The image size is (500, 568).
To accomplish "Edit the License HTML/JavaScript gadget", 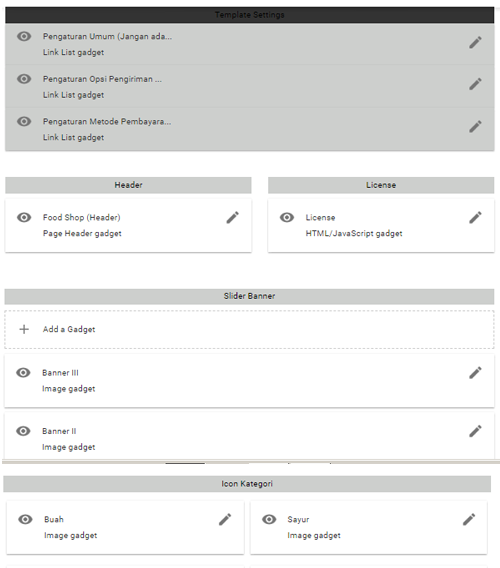I will tap(475, 218).
